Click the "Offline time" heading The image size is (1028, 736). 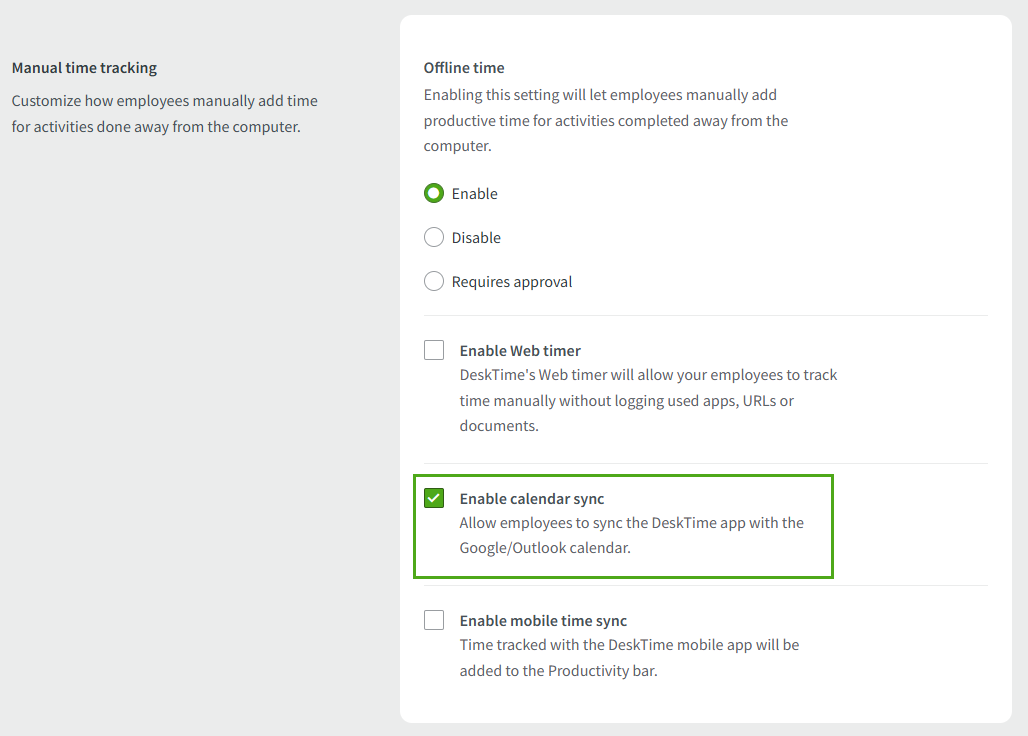pyautogui.click(x=464, y=67)
